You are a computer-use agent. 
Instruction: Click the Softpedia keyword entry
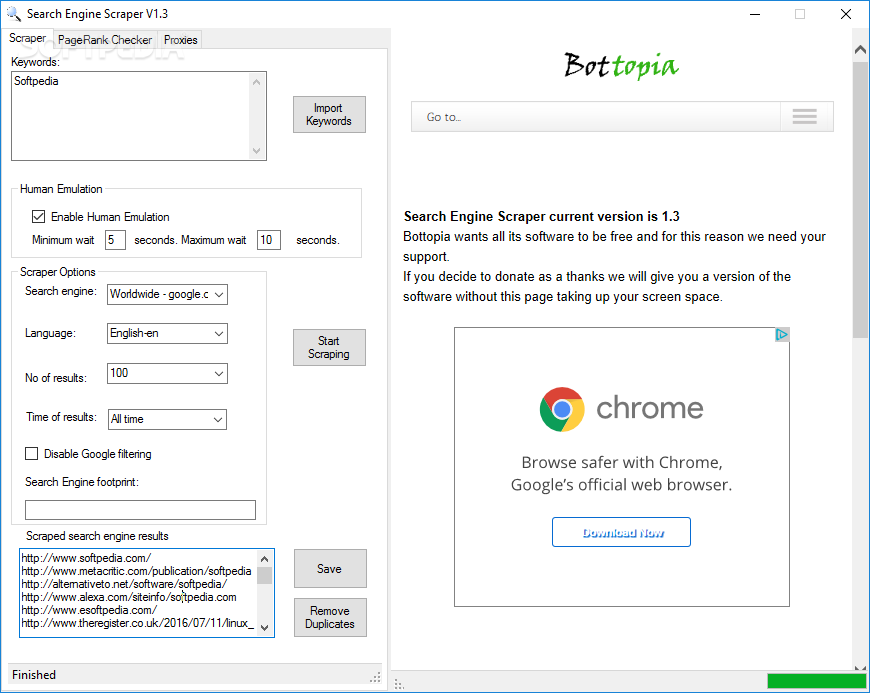(36, 81)
